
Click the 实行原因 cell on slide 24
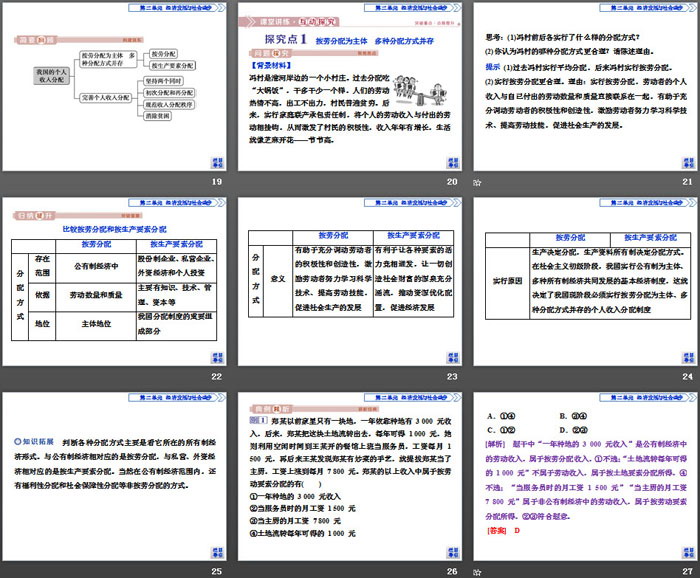507,281
